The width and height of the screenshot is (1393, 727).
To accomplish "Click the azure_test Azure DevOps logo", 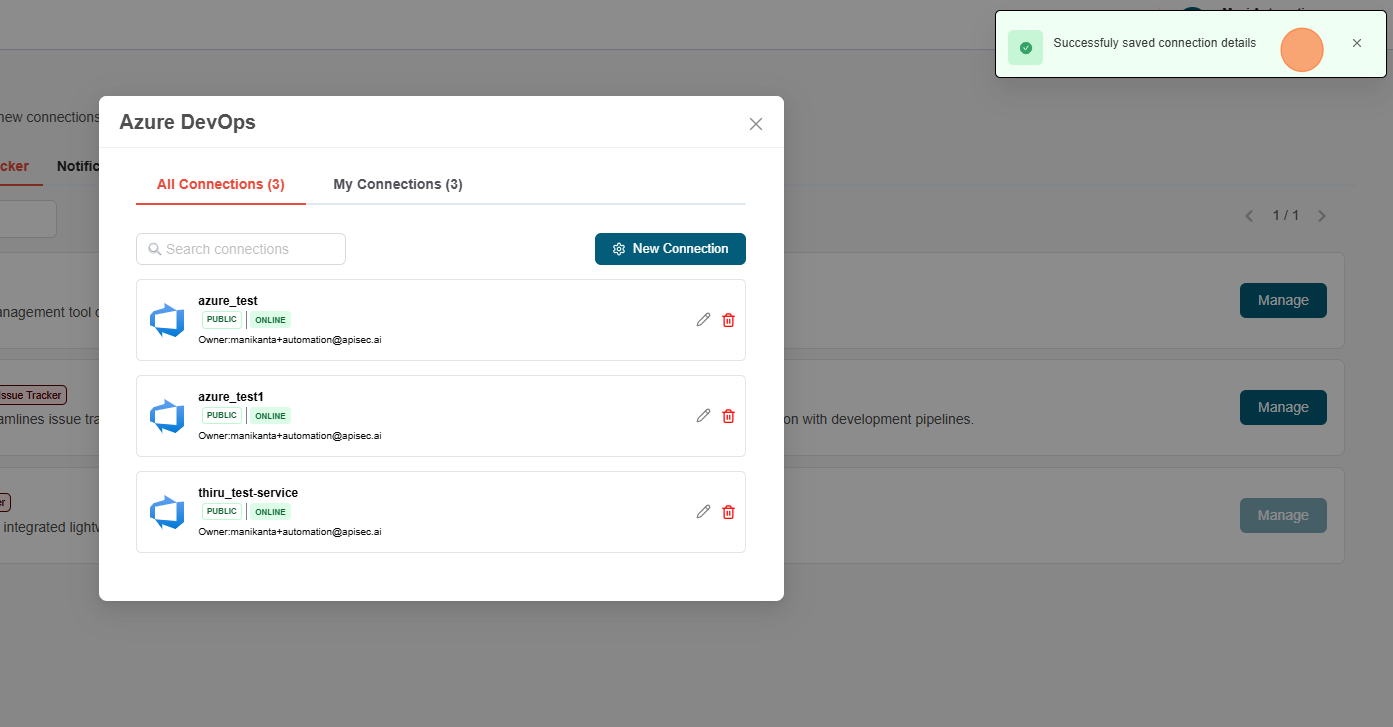I will click(167, 320).
